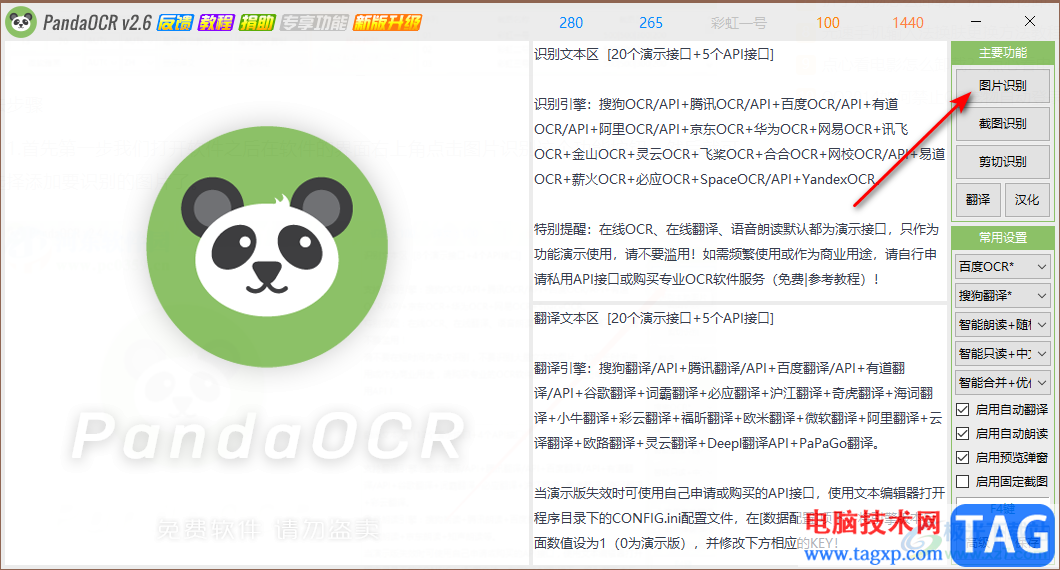Close the PandaOCR window
1060x570 pixels.
pyautogui.click(x=1030, y=22)
